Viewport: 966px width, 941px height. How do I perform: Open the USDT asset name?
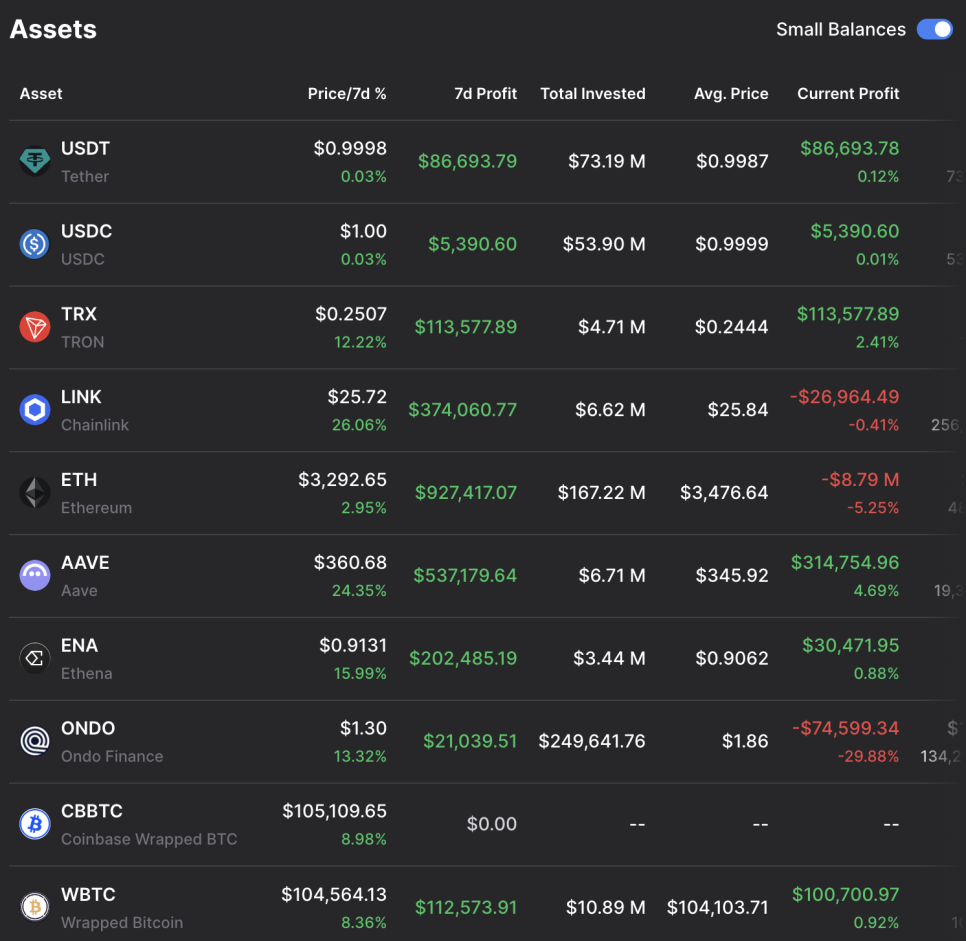click(85, 149)
